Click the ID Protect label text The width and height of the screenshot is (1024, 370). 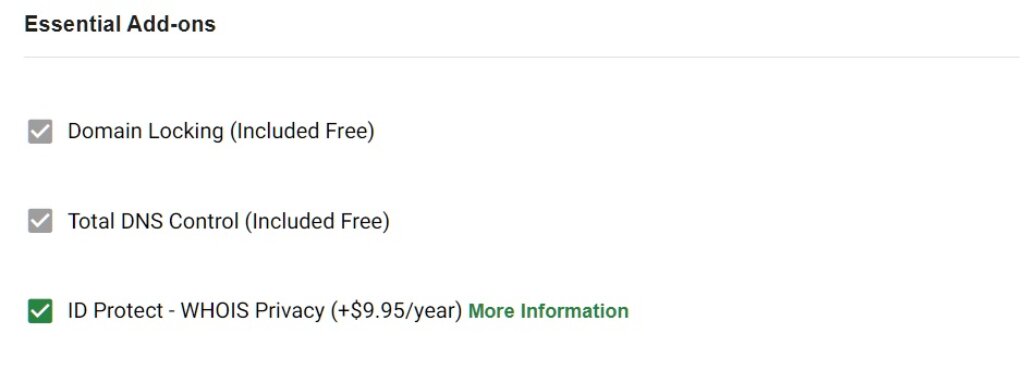[x=264, y=311]
